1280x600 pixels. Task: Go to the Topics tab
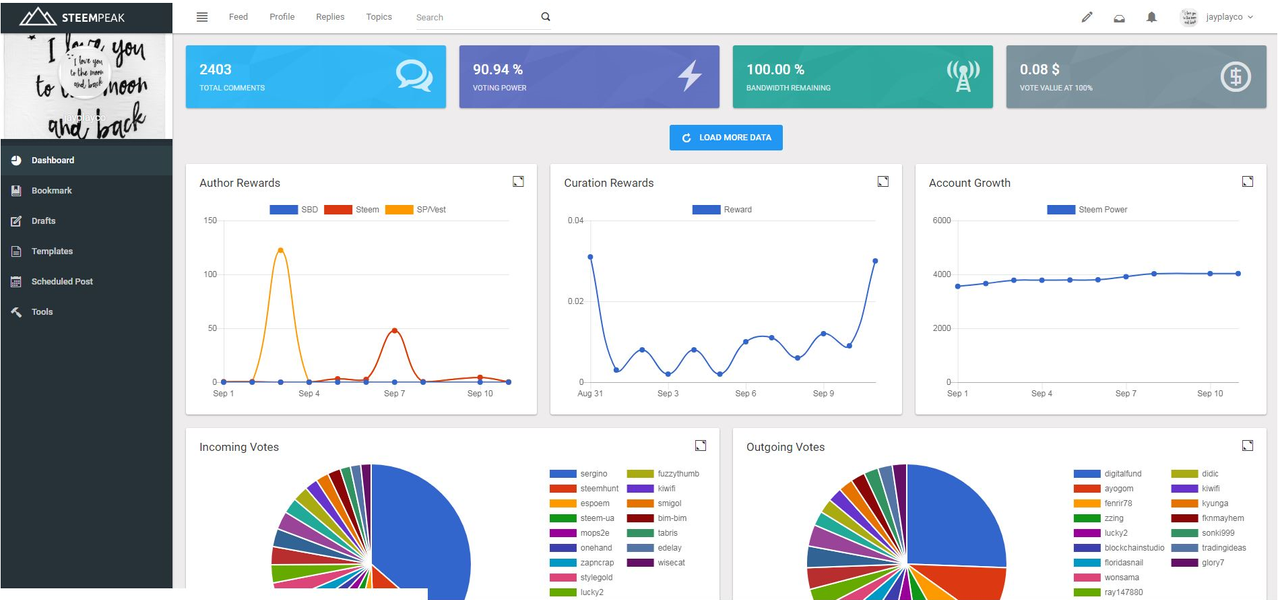coord(379,17)
